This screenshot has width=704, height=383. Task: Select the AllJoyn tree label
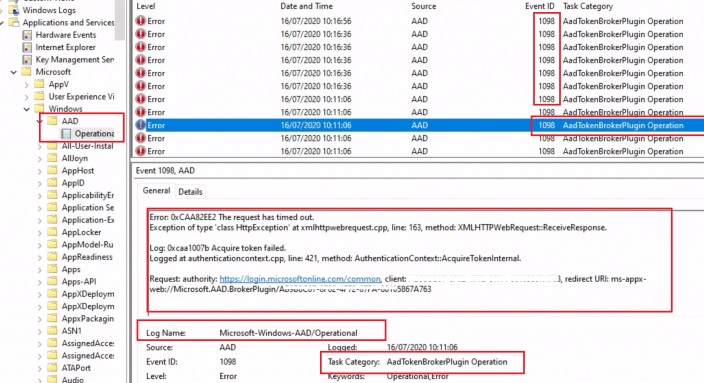click(x=75, y=158)
